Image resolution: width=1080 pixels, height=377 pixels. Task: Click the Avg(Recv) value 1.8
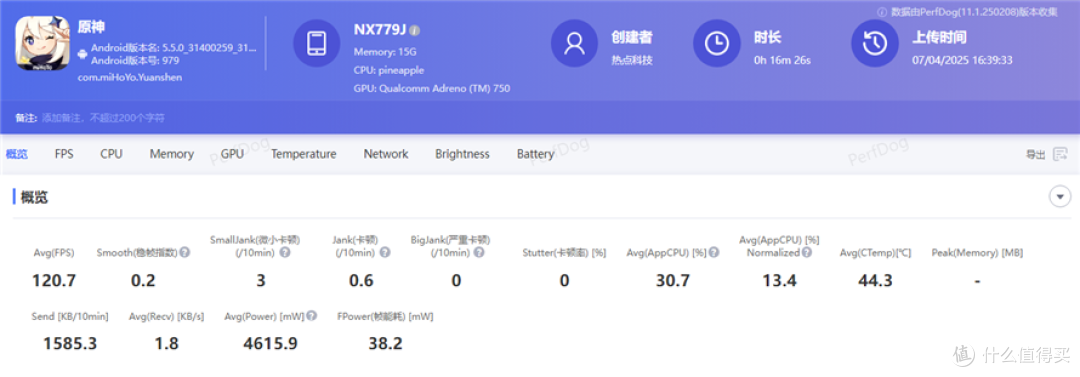pos(166,343)
